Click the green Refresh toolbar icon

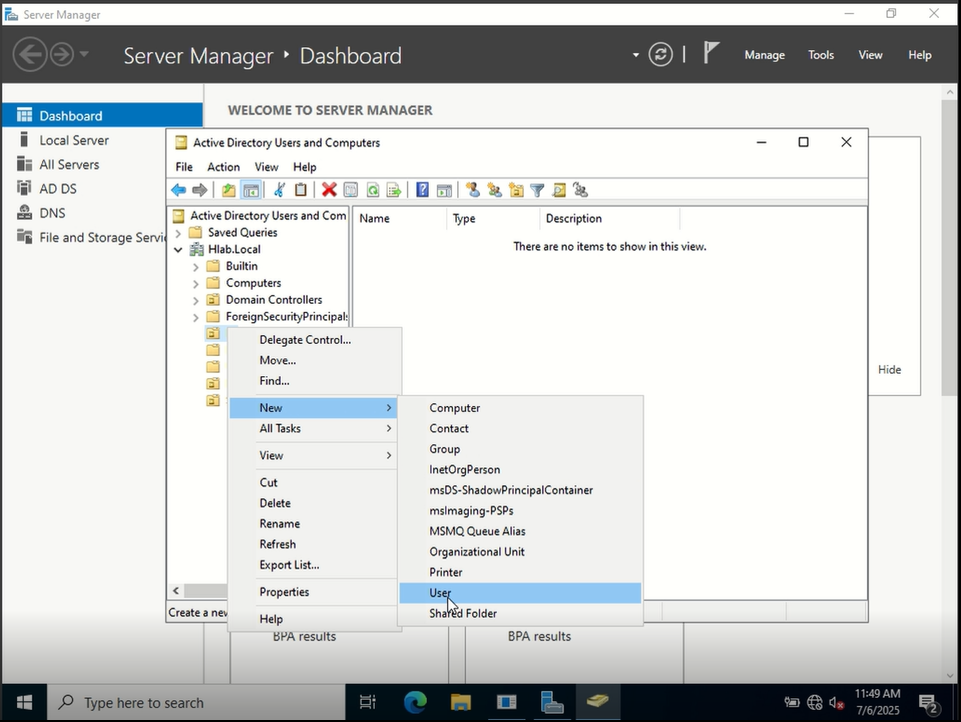tap(373, 190)
